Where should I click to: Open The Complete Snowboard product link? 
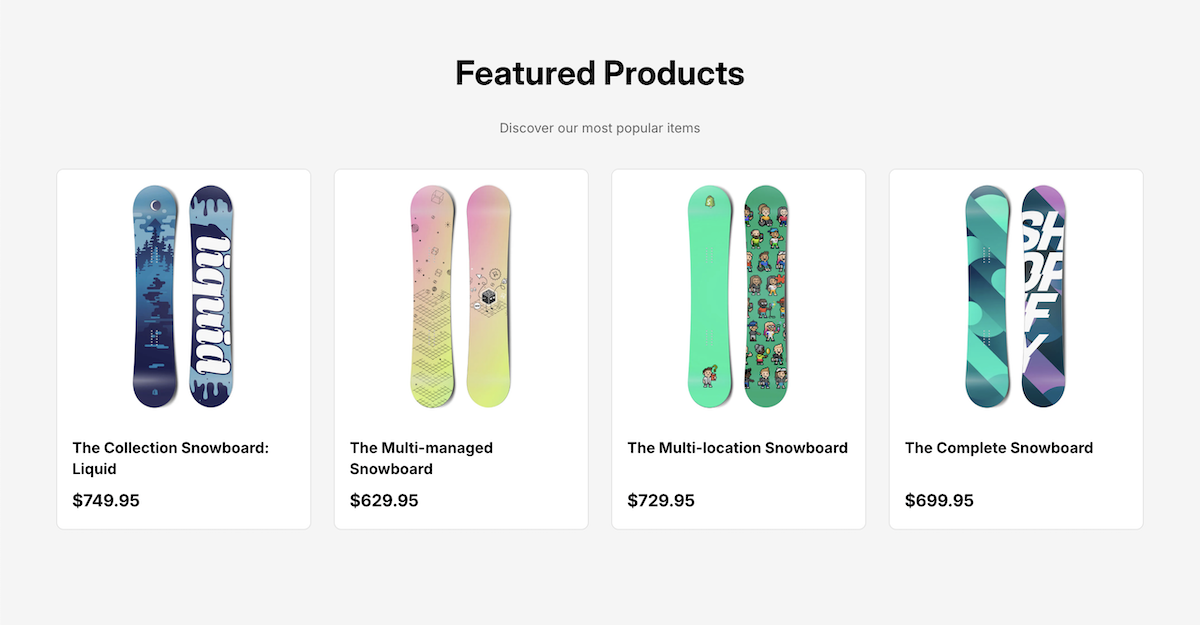(x=999, y=448)
